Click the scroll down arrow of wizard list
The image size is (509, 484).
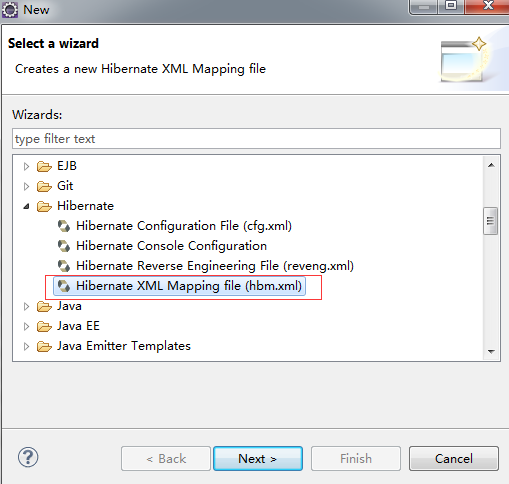pyautogui.click(x=491, y=351)
